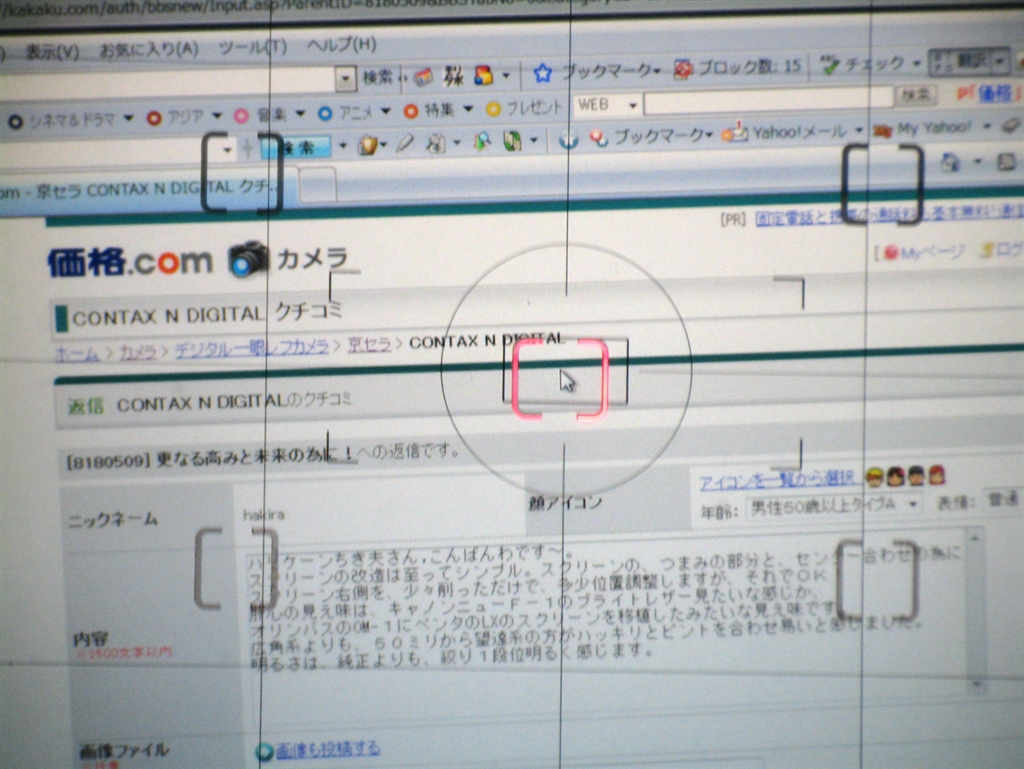Pick the rightmost red-haired face avatar icon
The image size is (1024, 769).
click(x=937, y=475)
